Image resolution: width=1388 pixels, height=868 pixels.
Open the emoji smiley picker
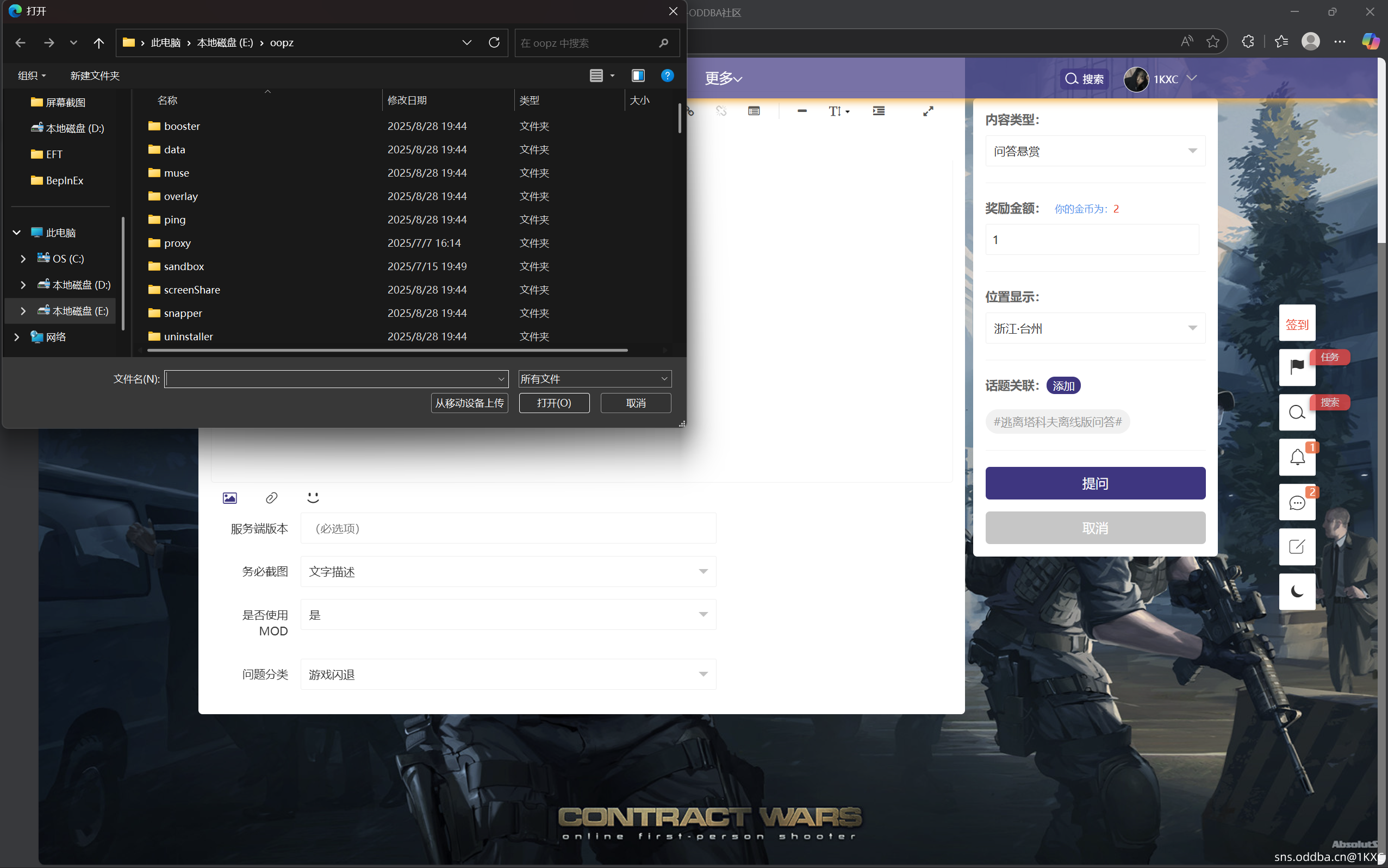click(313, 498)
